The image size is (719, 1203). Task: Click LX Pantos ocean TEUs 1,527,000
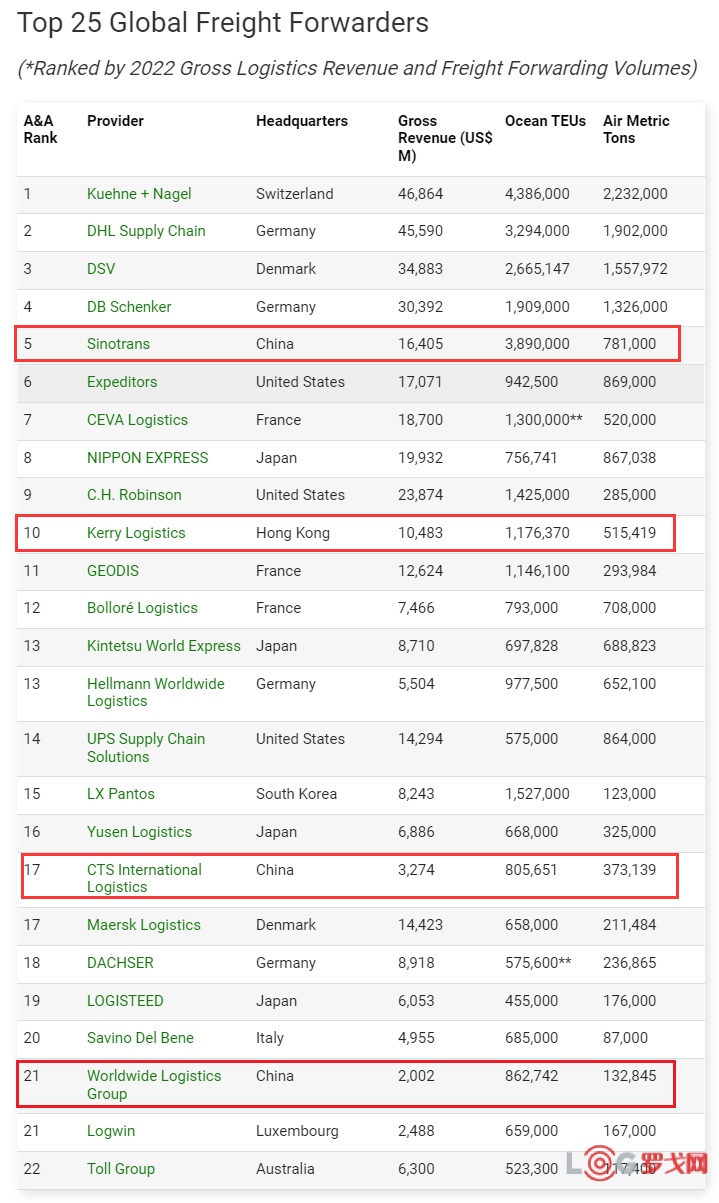coord(537,794)
